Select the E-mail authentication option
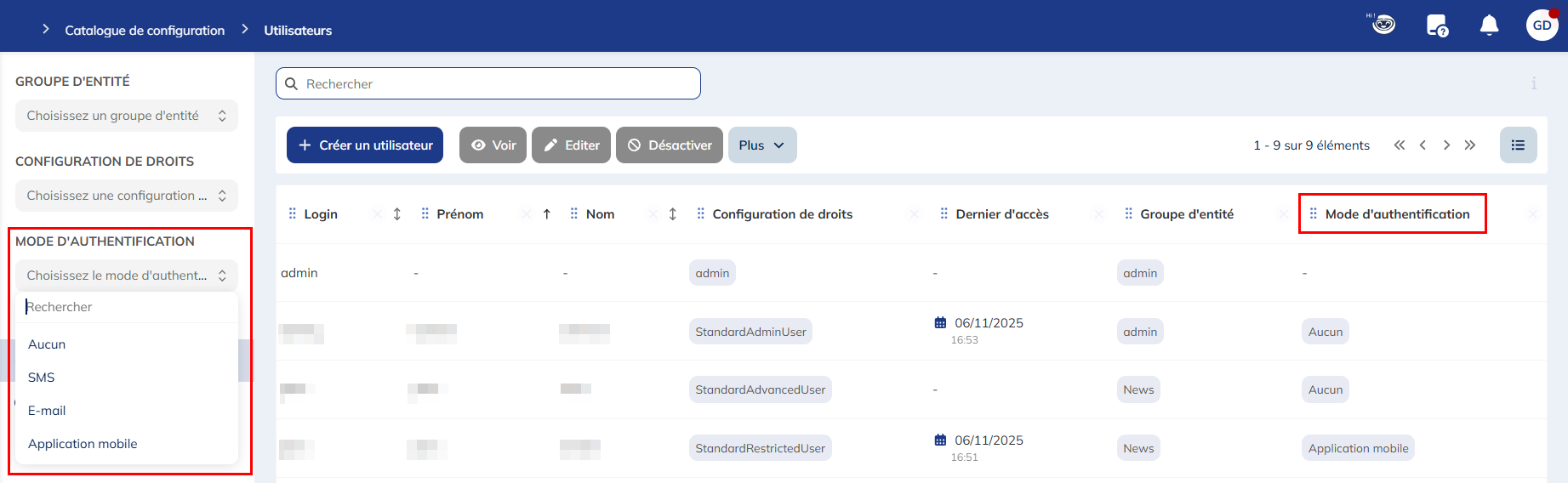 coord(47,411)
